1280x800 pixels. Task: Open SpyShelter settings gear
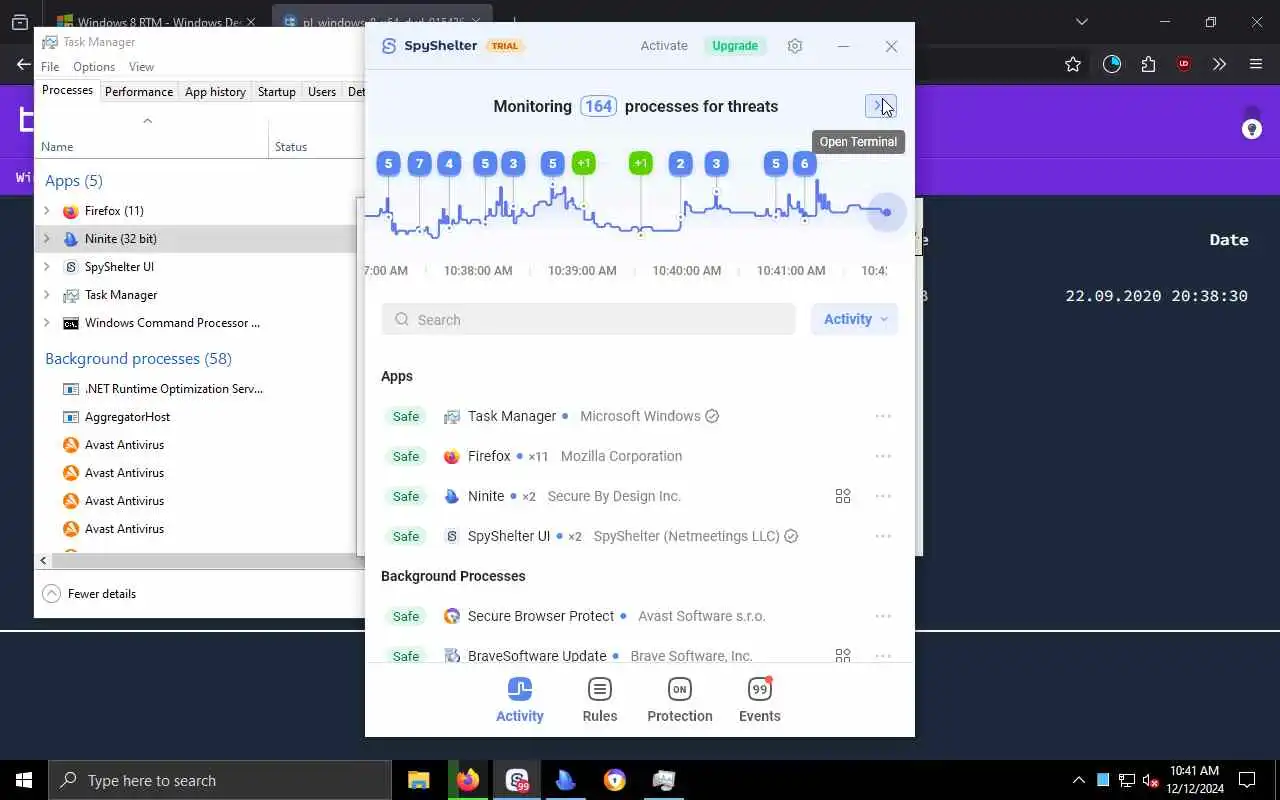tap(795, 46)
